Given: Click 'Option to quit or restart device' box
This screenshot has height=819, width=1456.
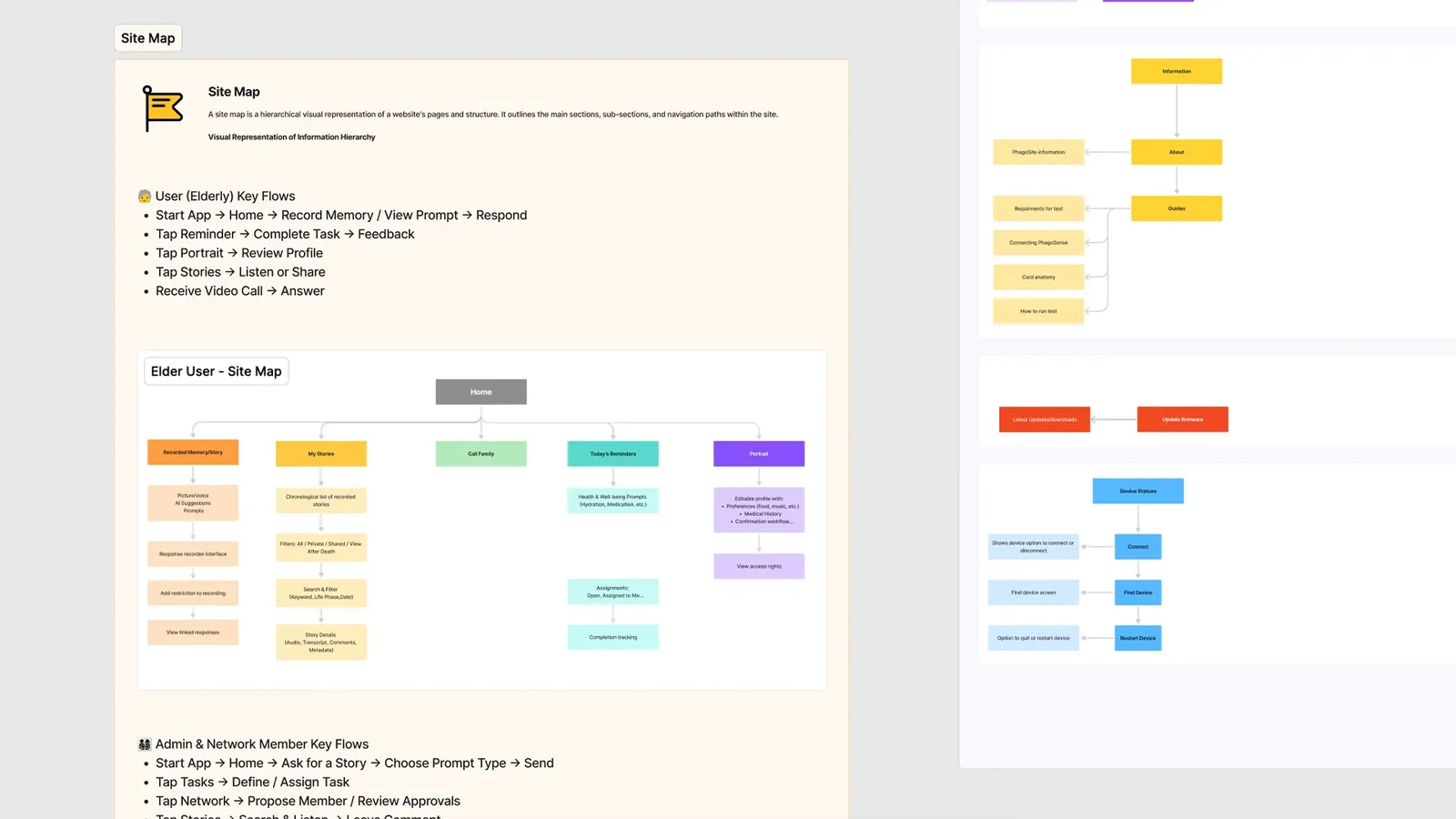Looking at the screenshot, I should tap(1034, 638).
